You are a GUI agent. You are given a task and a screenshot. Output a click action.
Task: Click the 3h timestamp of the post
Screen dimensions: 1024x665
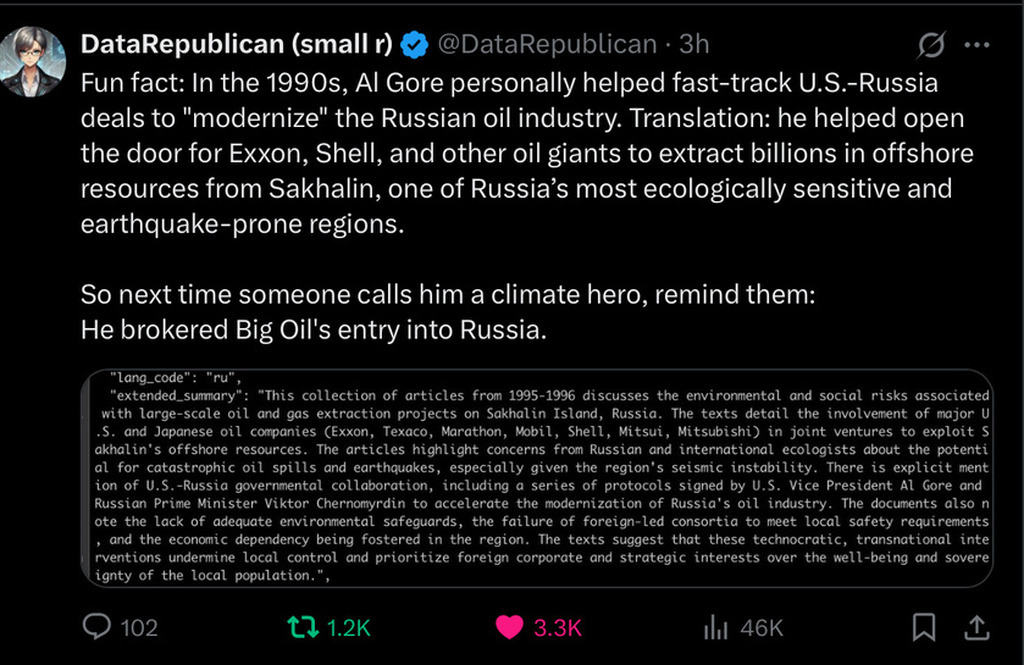694,44
